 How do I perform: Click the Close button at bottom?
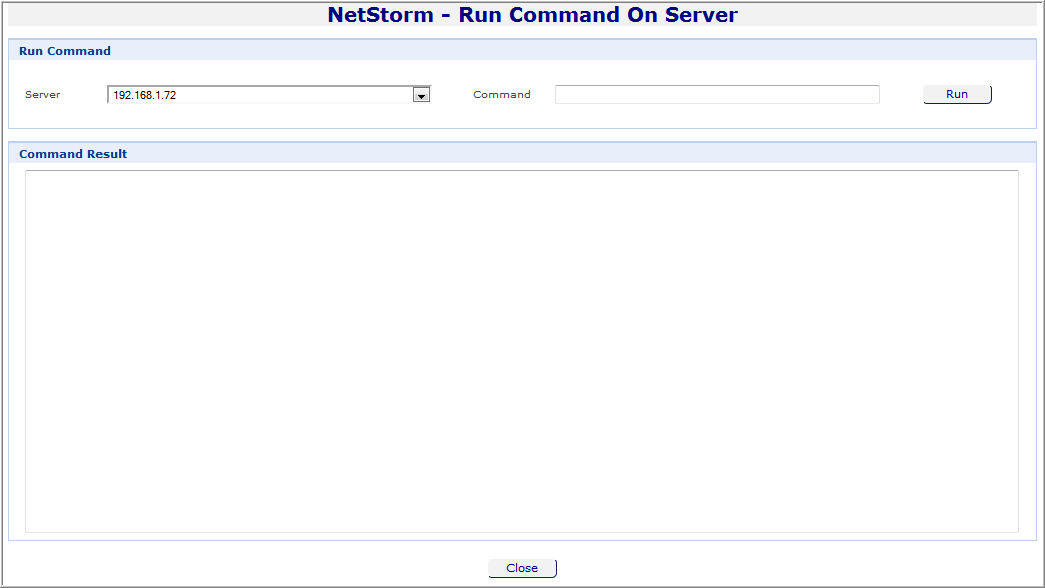pos(522,568)
